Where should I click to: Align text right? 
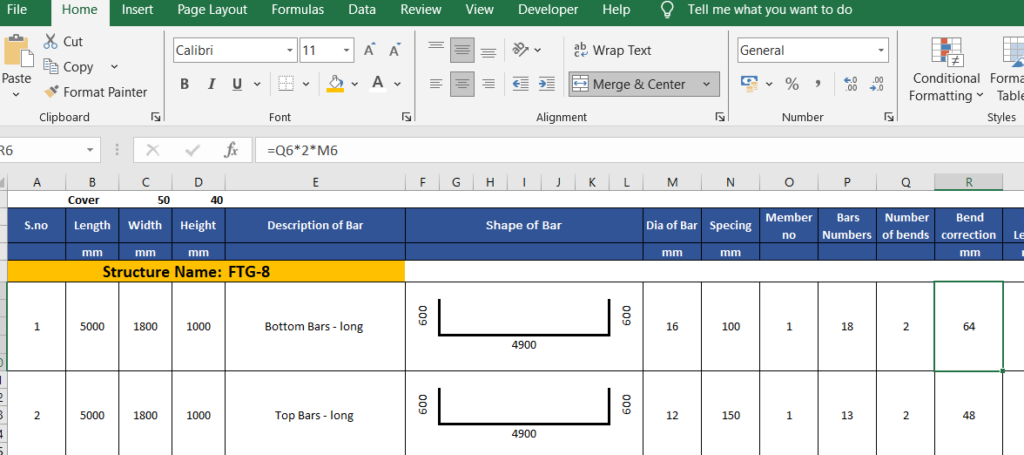[488, 84]
